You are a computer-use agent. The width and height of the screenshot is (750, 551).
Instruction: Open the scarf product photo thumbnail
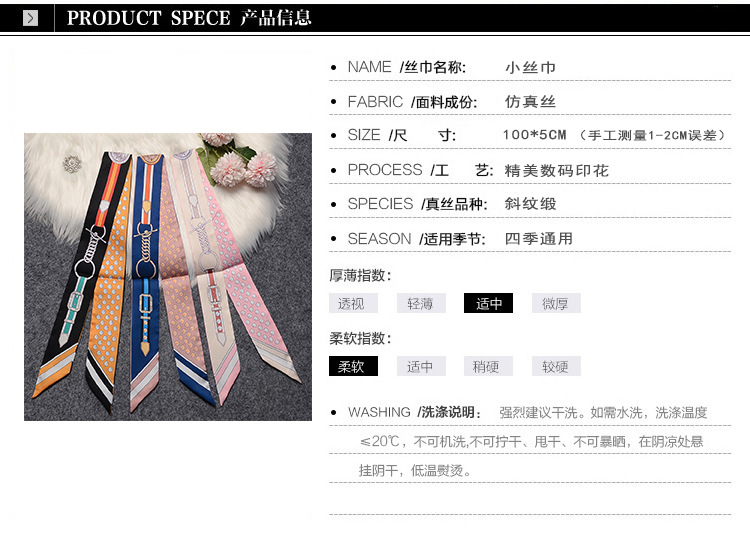(168, 277)
